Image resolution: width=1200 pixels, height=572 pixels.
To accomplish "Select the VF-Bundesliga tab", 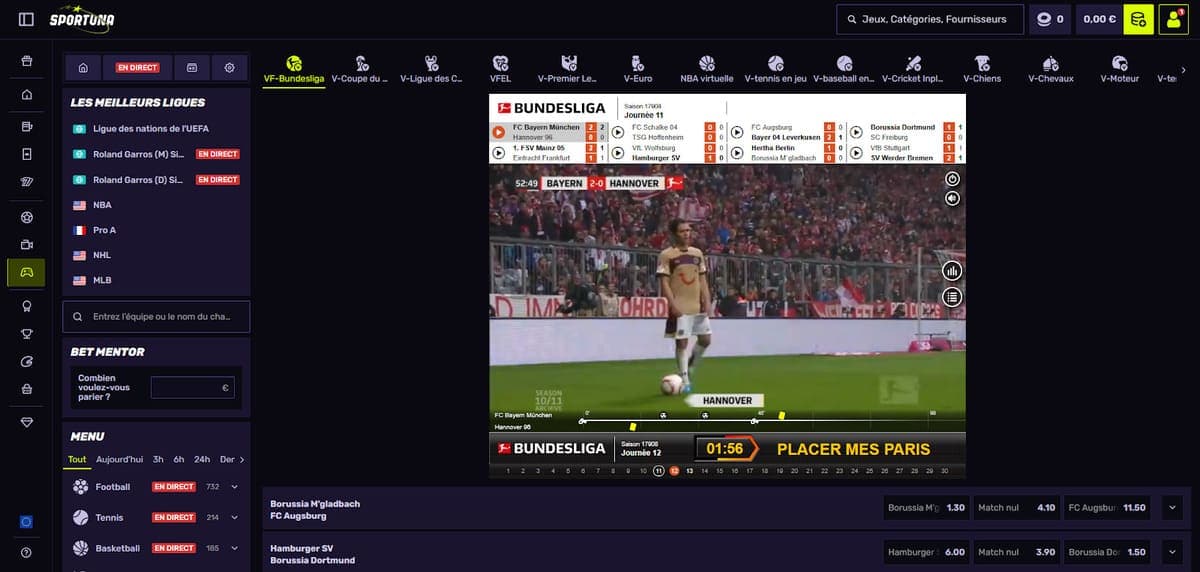I will [x=294, y=69].
